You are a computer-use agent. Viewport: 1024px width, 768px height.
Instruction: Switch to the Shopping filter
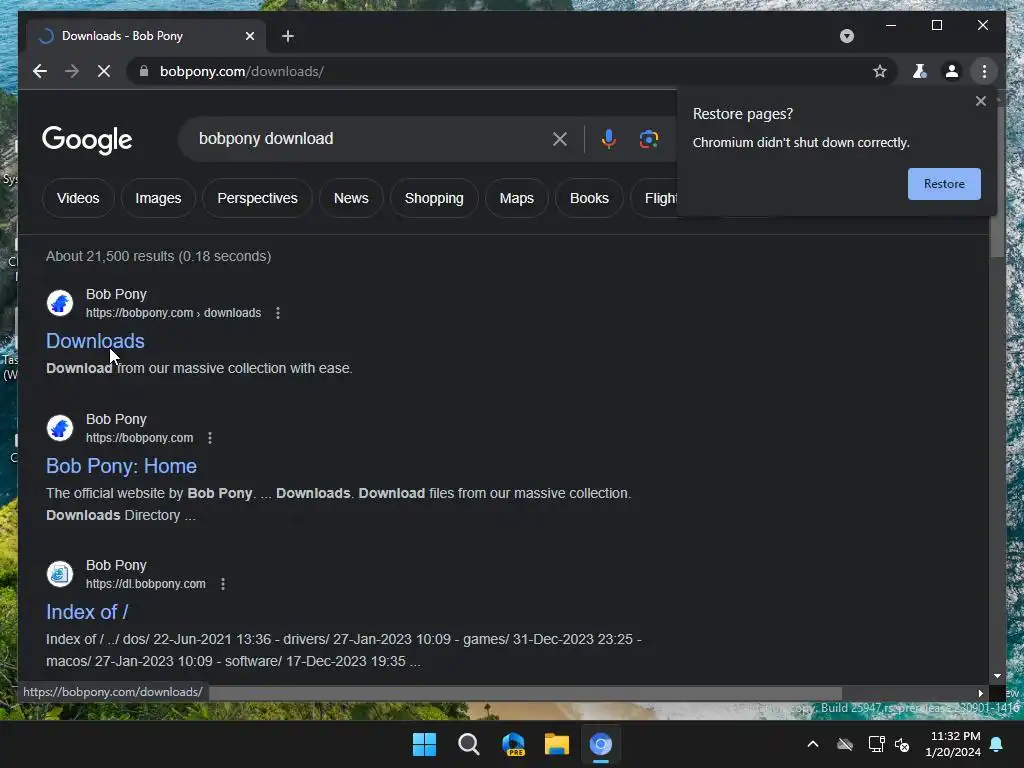(x=434, y=198)
